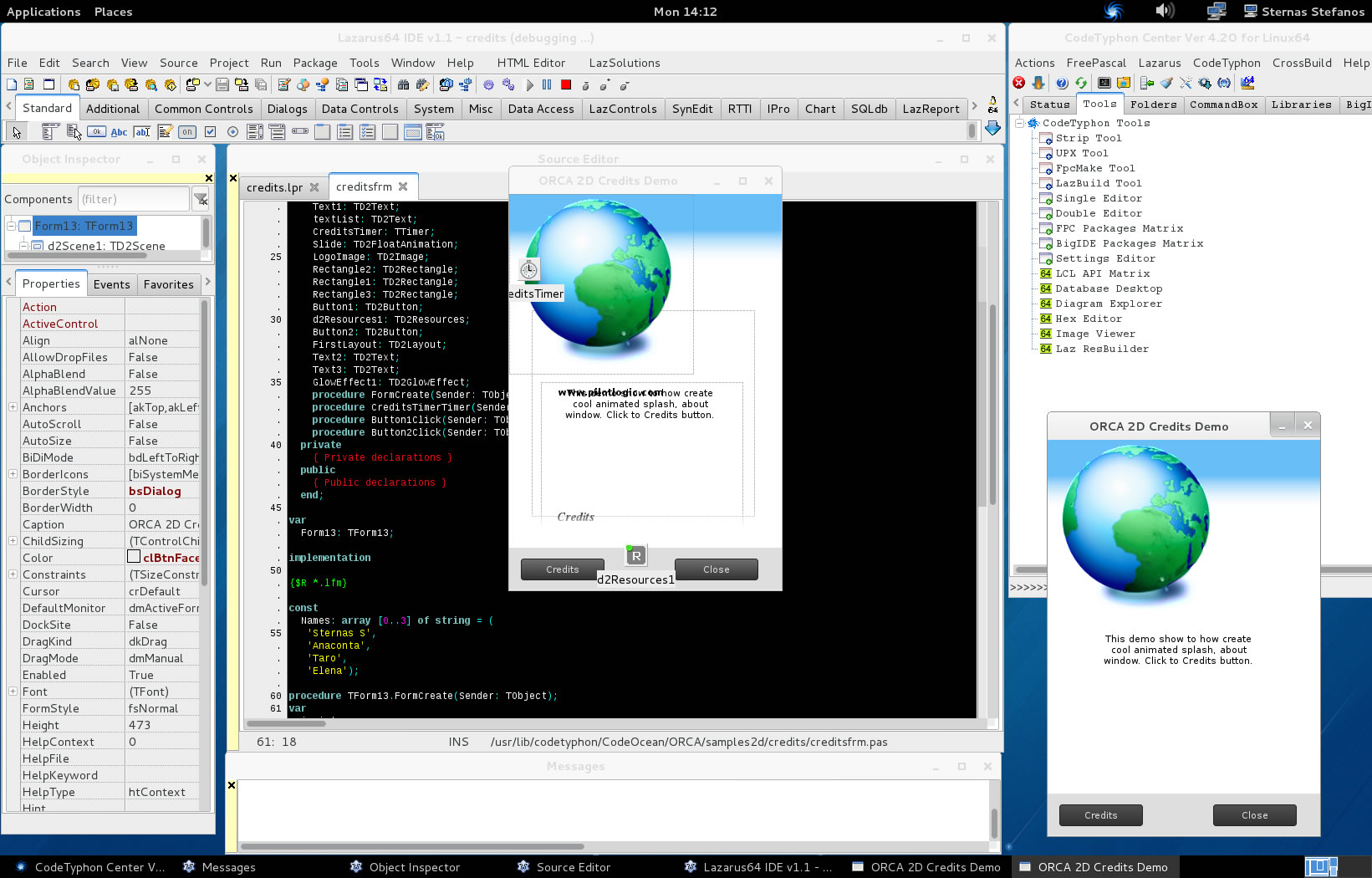Click the Object Inspector filter funnel button
Viewport: 1372px width, 878px height.
[201, 199]
